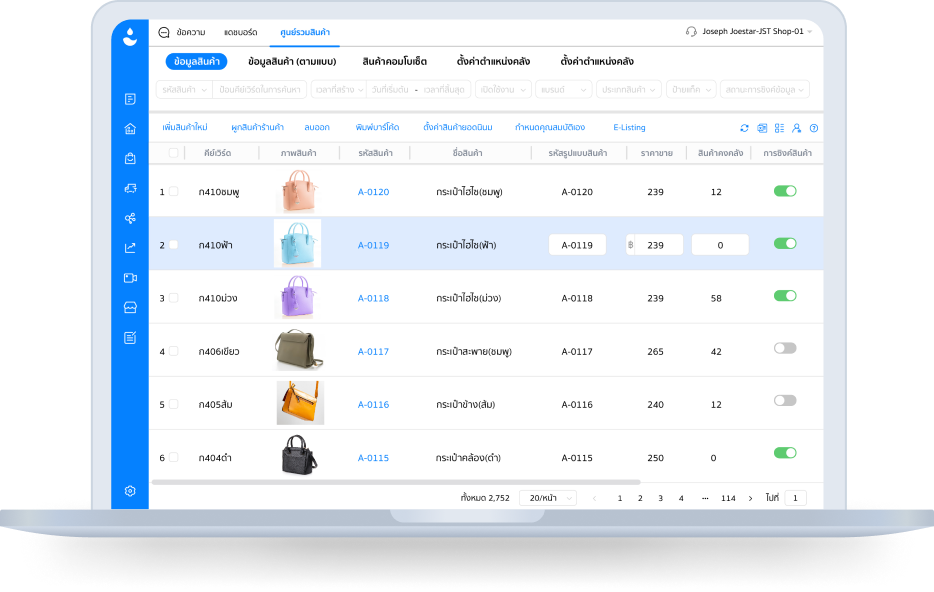Screen dimensions: 934x592
Task: Go to previous page arrow
Action: pos(594,498)
